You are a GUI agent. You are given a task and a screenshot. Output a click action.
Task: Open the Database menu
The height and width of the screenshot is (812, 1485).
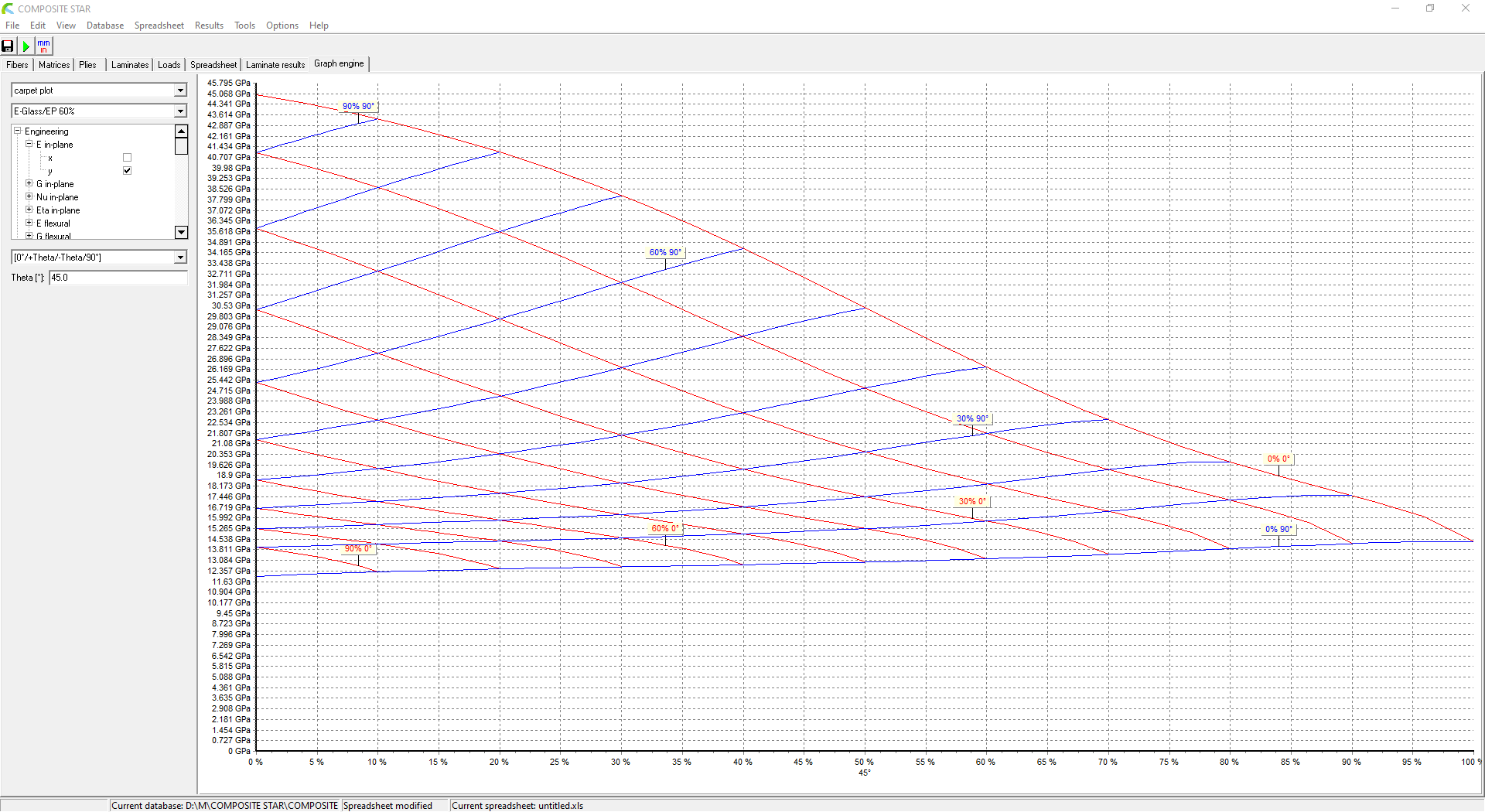point(104,26)
